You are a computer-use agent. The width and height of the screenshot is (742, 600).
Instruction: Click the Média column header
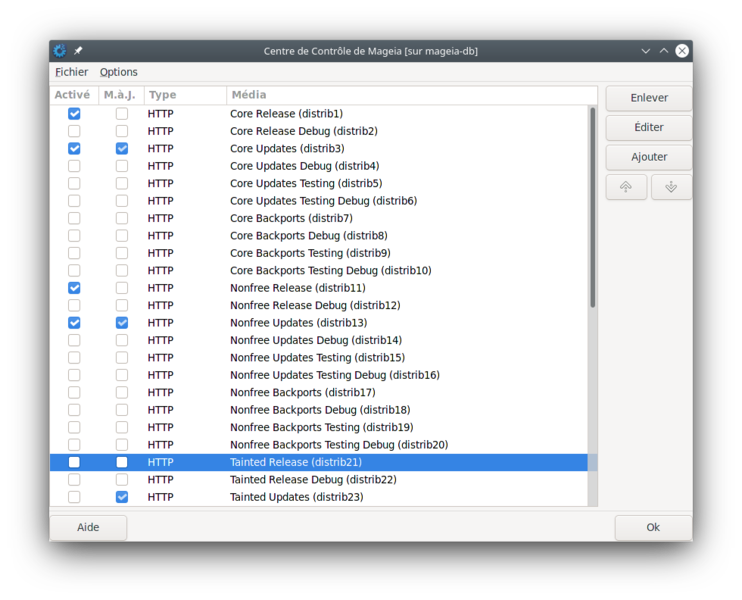tap(412, 95)
